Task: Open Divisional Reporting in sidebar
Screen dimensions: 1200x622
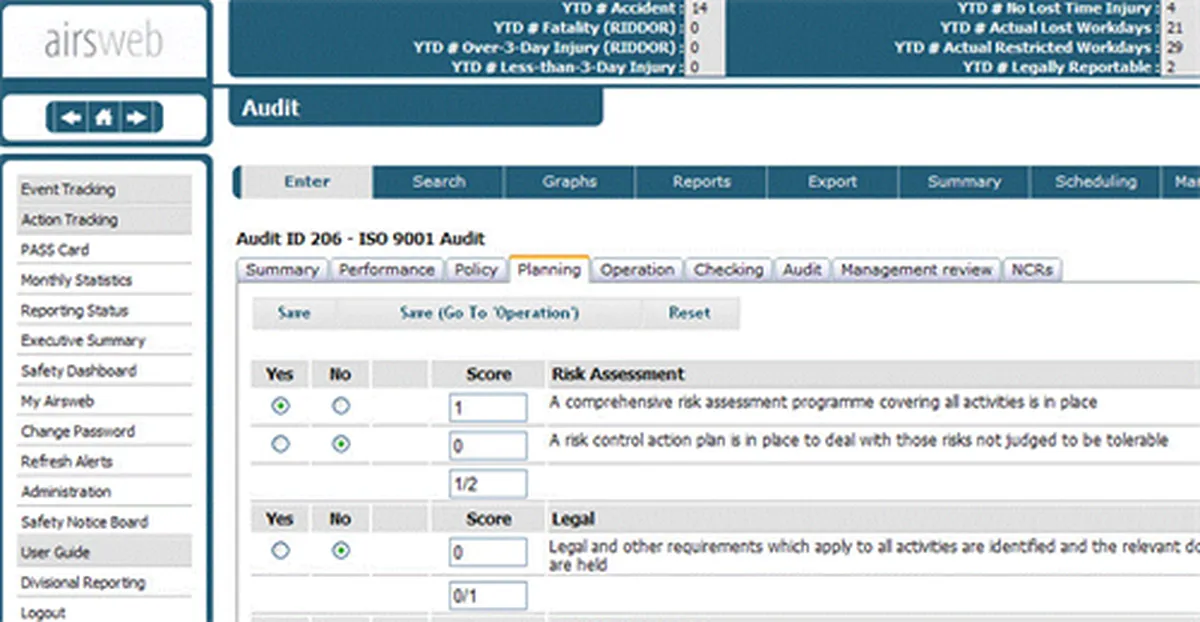Action: click(x=104, y=582)
